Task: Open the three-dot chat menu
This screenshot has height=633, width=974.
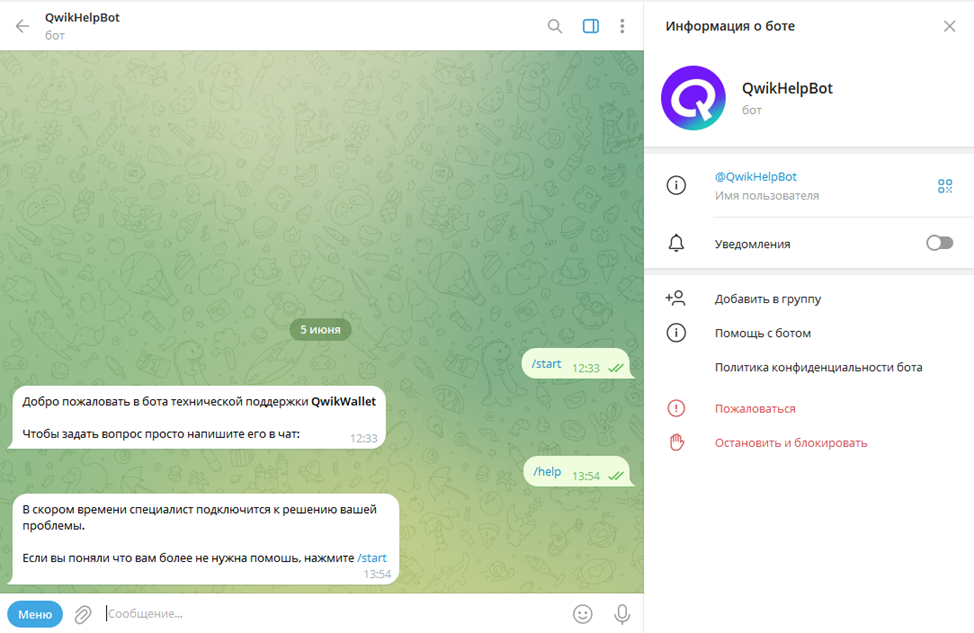Action: coord(622,26)
